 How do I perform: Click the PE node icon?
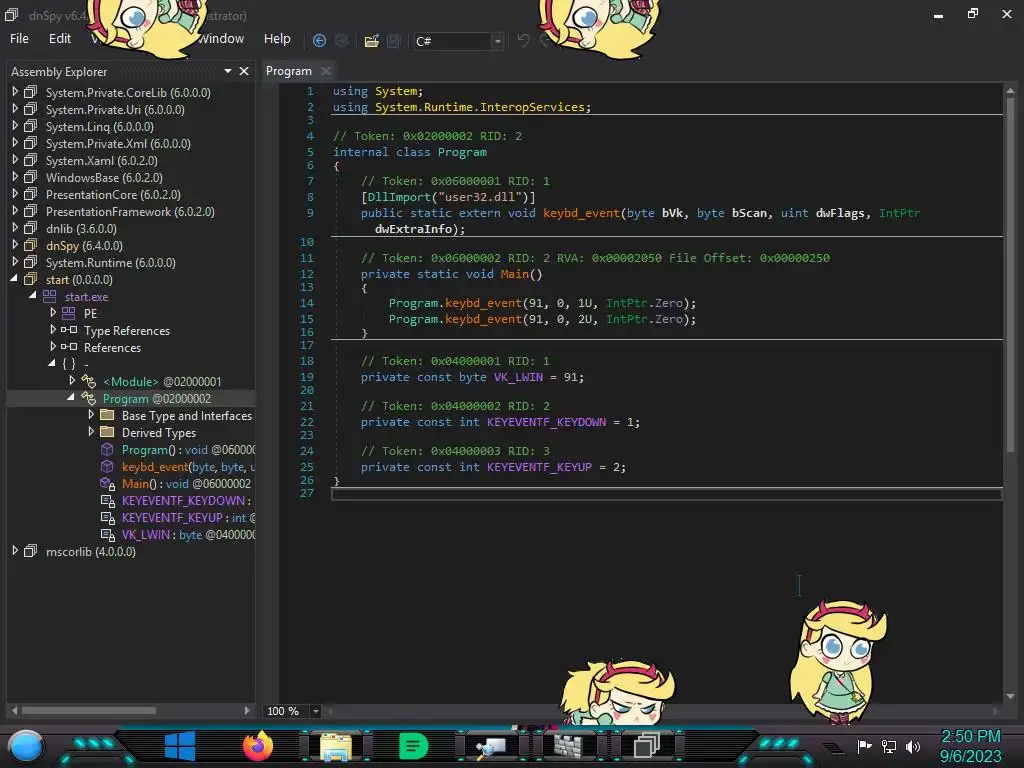68,313
